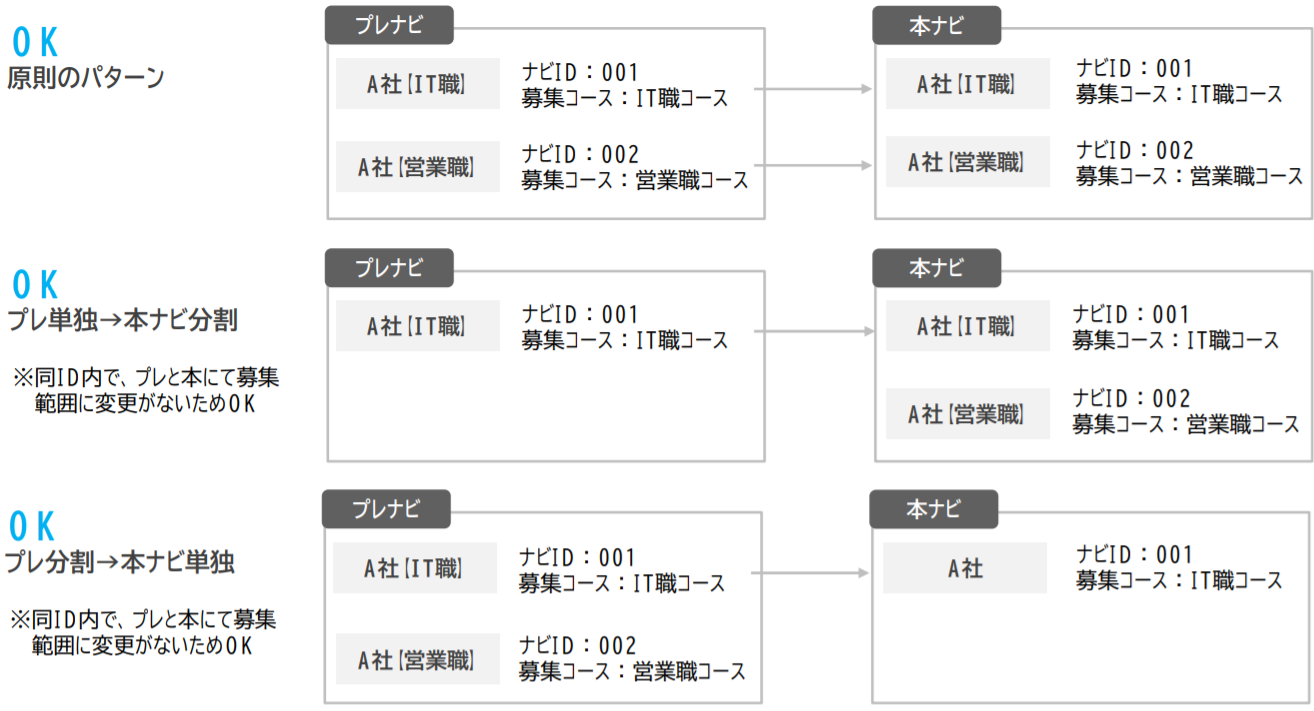
Task: Select A社[営業職] in the middle 本ナビ panel
Action: coord(967,413)
